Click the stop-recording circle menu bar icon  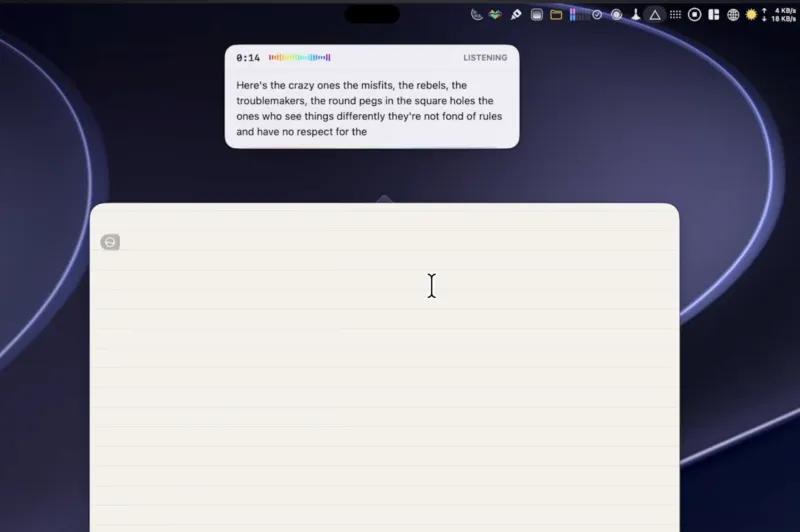(x=694, y=15)
